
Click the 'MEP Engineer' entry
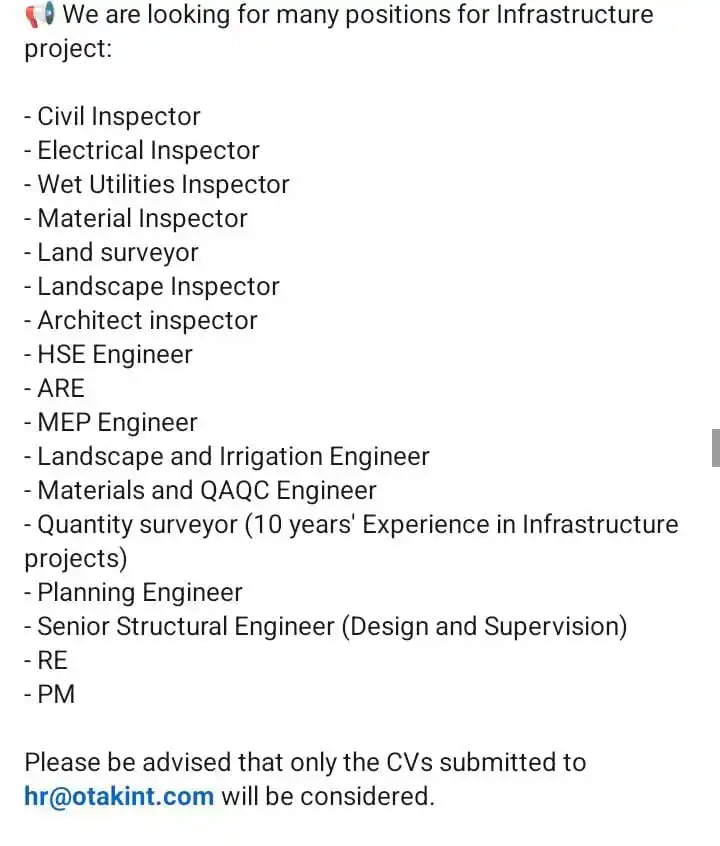click(x=111, y=422)
